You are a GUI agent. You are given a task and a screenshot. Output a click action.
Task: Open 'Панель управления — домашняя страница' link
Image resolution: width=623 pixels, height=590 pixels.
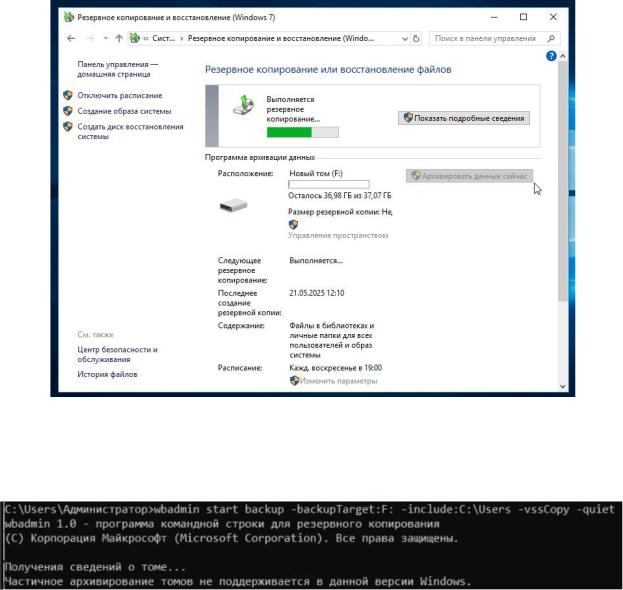[x=118, y=69]
